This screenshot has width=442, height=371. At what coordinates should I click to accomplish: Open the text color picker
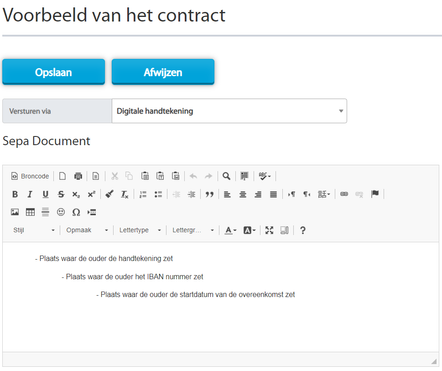[x=230, y=230]
